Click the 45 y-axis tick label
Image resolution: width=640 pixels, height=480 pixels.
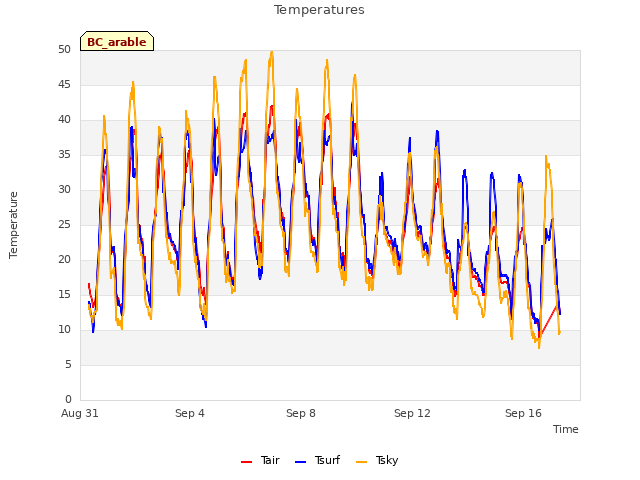(64, 84)
